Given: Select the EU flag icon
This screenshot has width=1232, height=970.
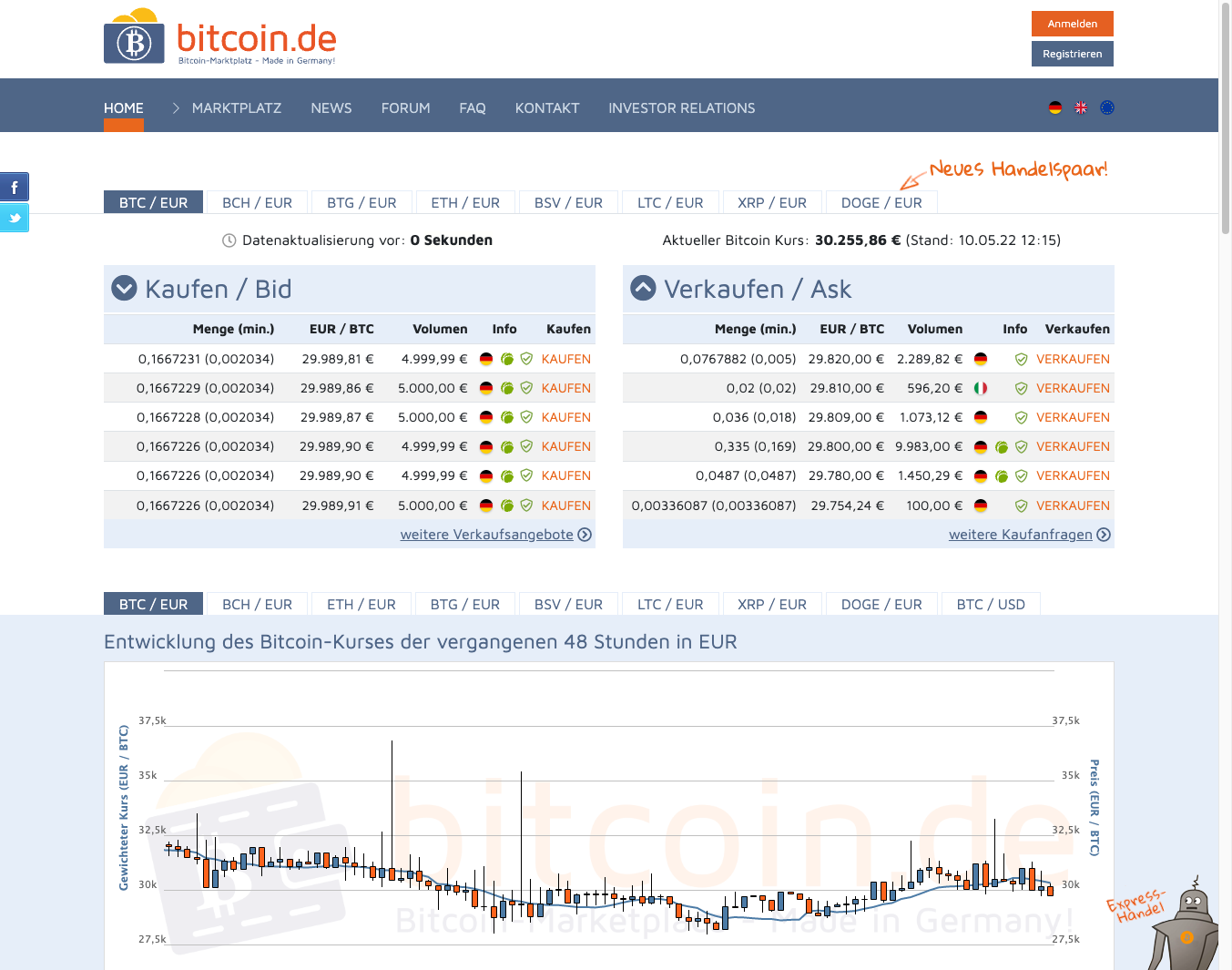Looking at the screenshot, I should coord(1107,107).
